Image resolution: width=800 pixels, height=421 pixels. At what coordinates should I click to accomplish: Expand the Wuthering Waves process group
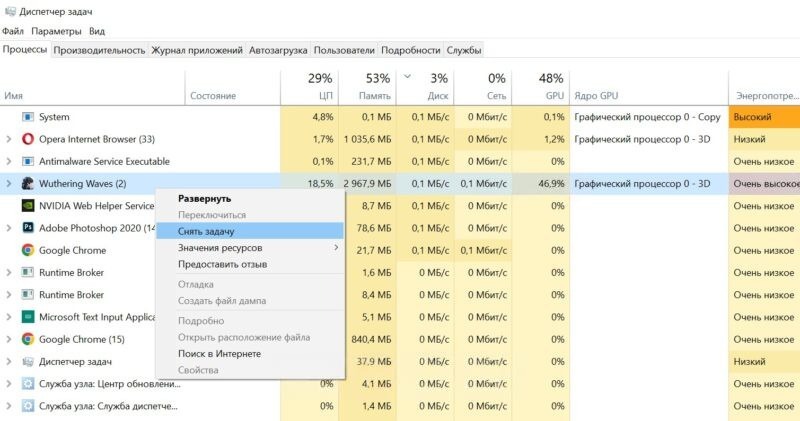tap(9, 183)
